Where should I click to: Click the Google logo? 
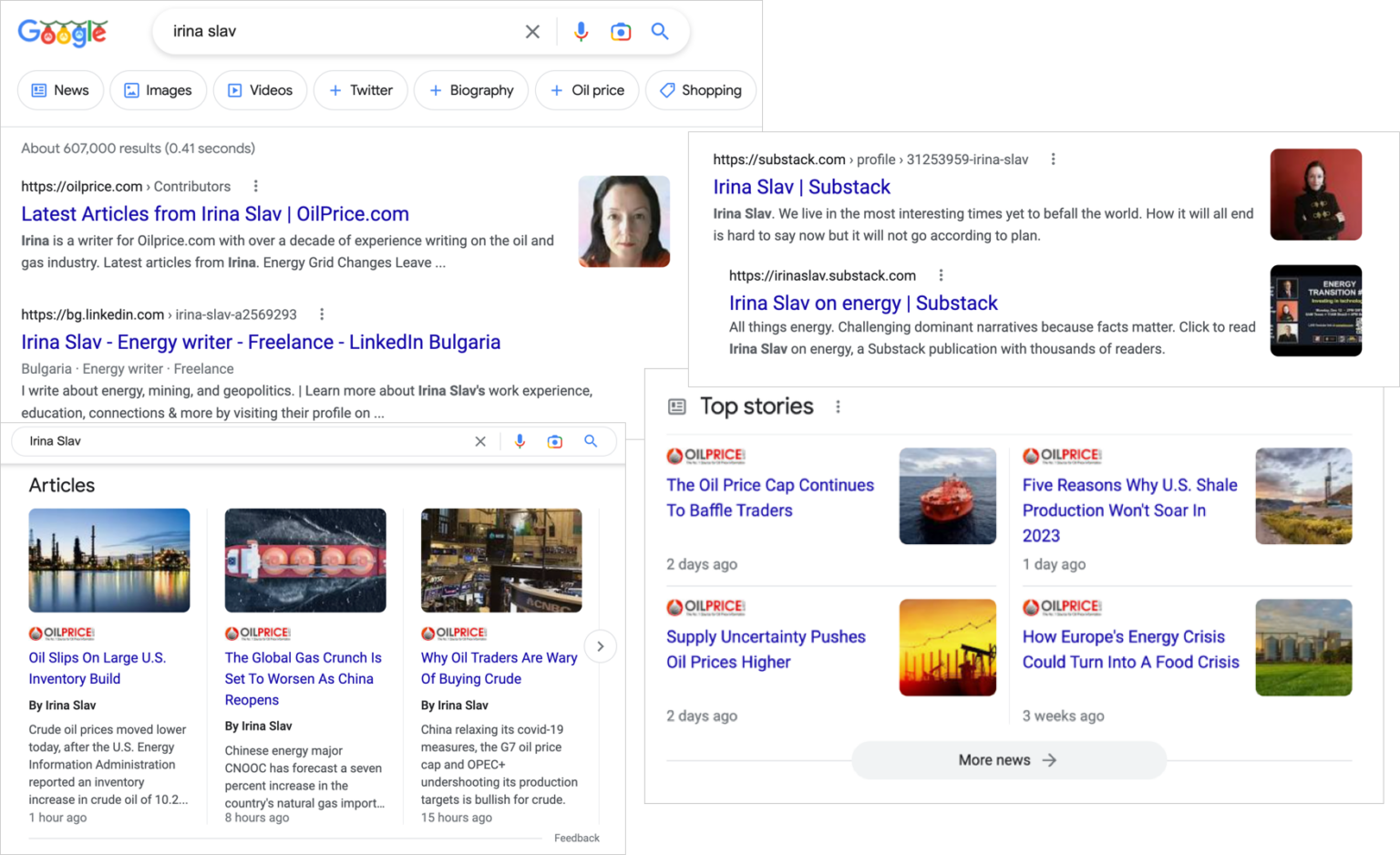(x=62, y=33)
